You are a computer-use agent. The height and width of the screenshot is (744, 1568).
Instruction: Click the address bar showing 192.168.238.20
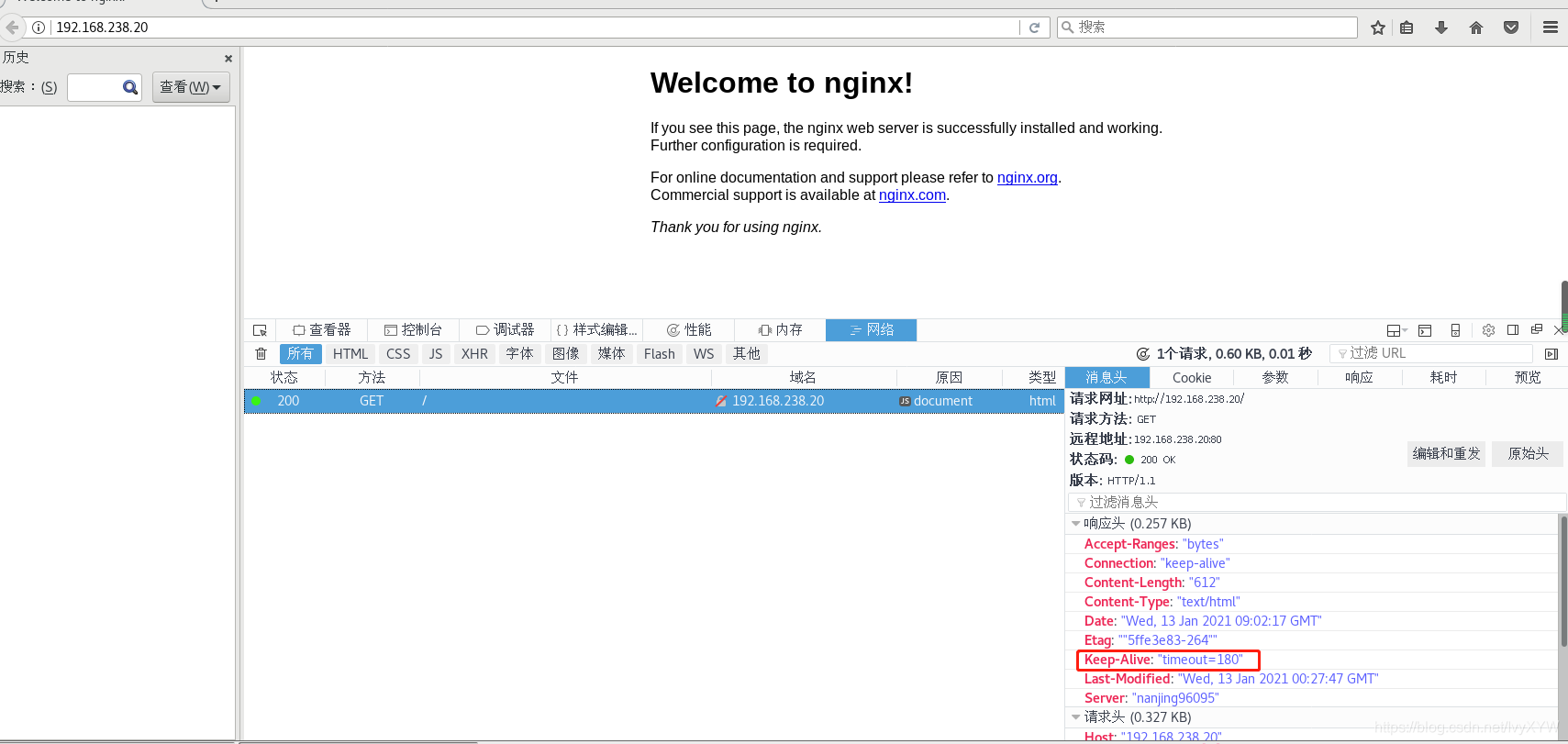tap(535, 28)
